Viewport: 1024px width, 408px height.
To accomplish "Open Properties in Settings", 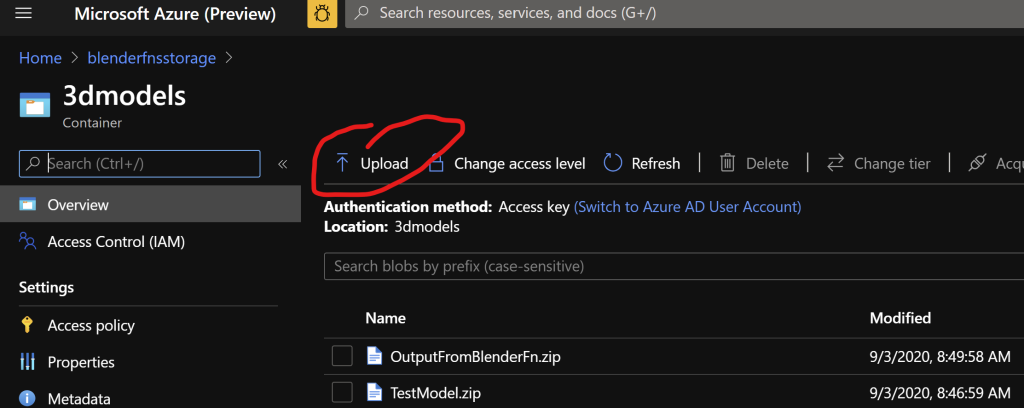I will pyautogui.click(x=81, y=362).
